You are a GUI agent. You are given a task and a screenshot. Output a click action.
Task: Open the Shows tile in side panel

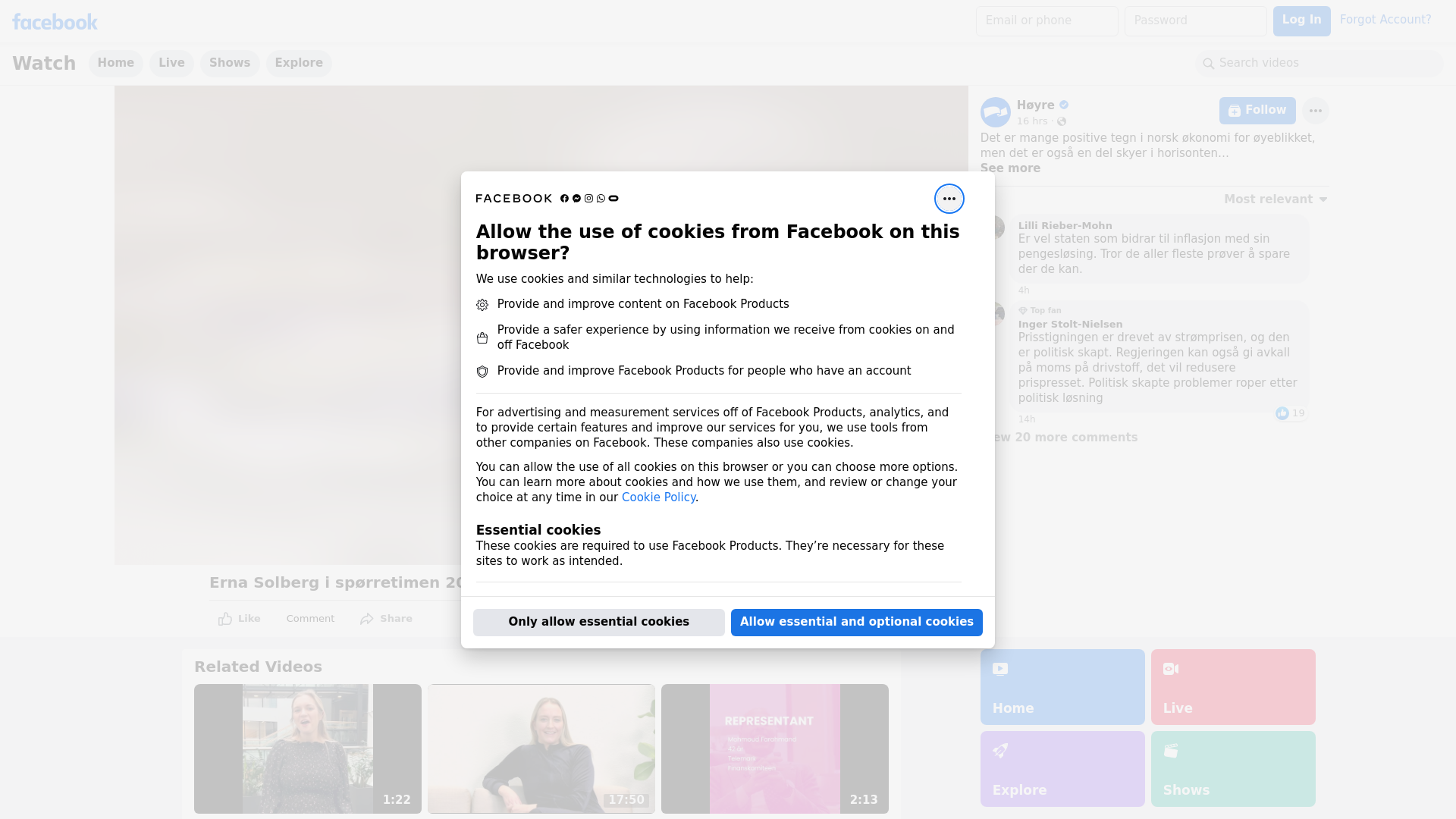click(1233, 769)
